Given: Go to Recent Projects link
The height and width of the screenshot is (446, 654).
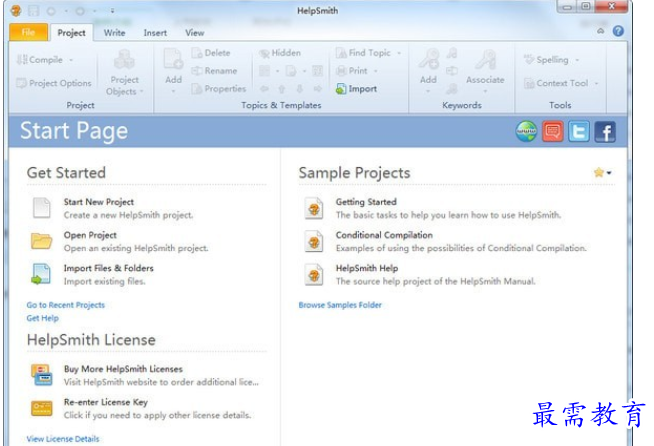Looking at the screenshot, I should click(x=65, y=305).
